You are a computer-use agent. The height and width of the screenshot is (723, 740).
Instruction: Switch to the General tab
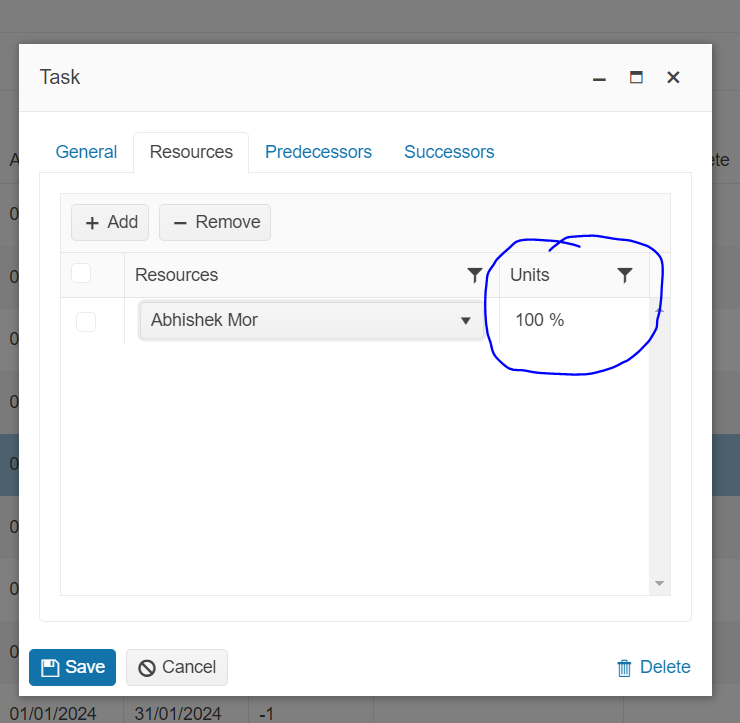pos(86,152)
